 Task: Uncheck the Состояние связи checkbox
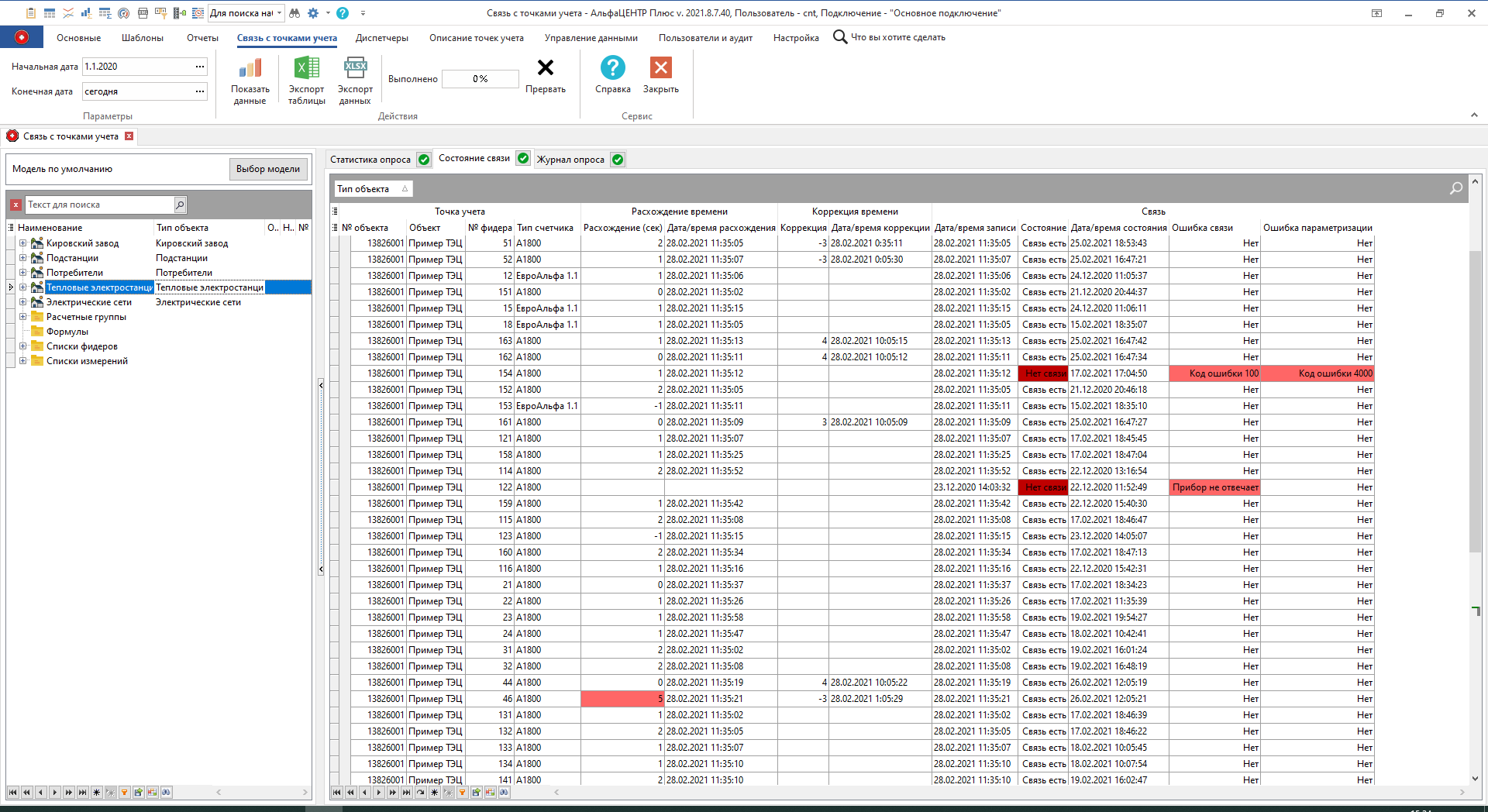(x=523, y=159)
